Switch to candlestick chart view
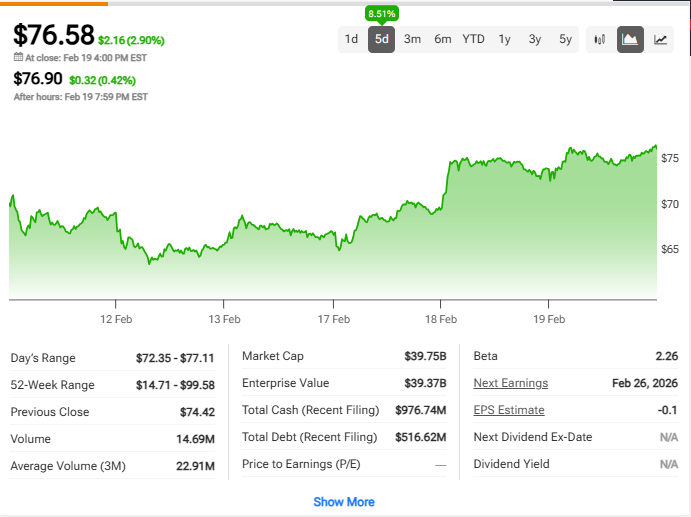691x517 pixels. pos(599,40)
